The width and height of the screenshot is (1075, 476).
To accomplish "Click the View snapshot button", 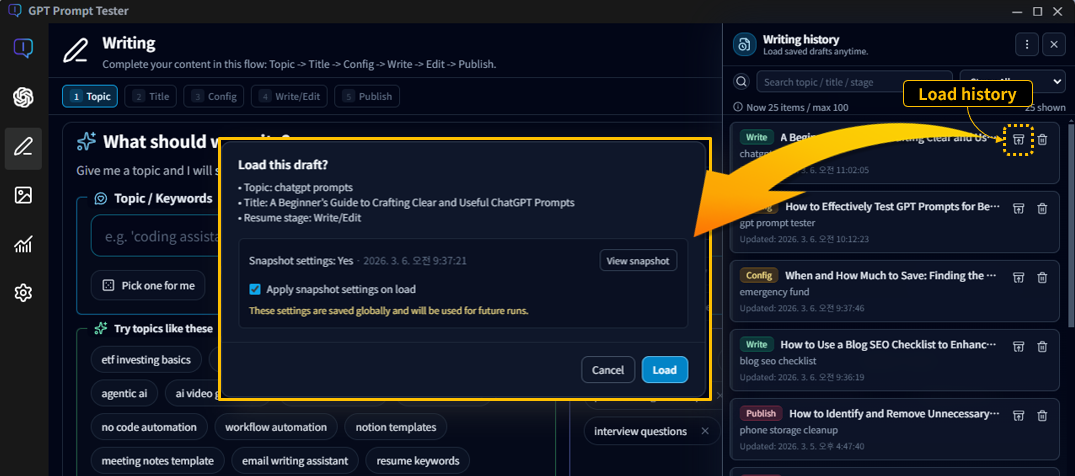I will pos(638,261).
